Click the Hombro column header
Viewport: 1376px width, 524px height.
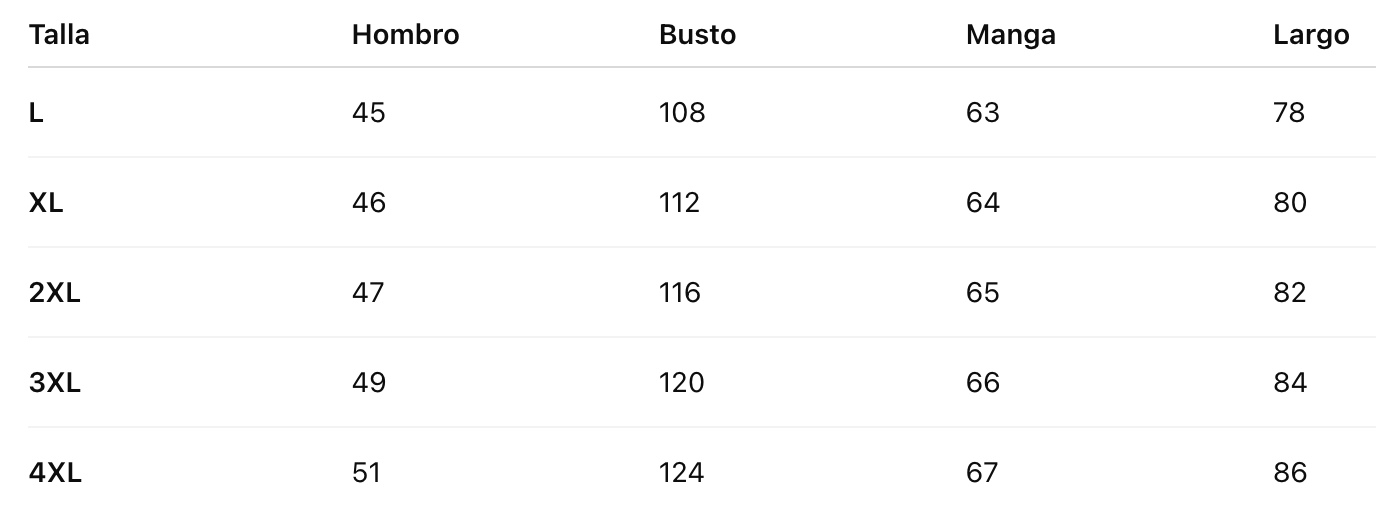[x=405, y=35]
